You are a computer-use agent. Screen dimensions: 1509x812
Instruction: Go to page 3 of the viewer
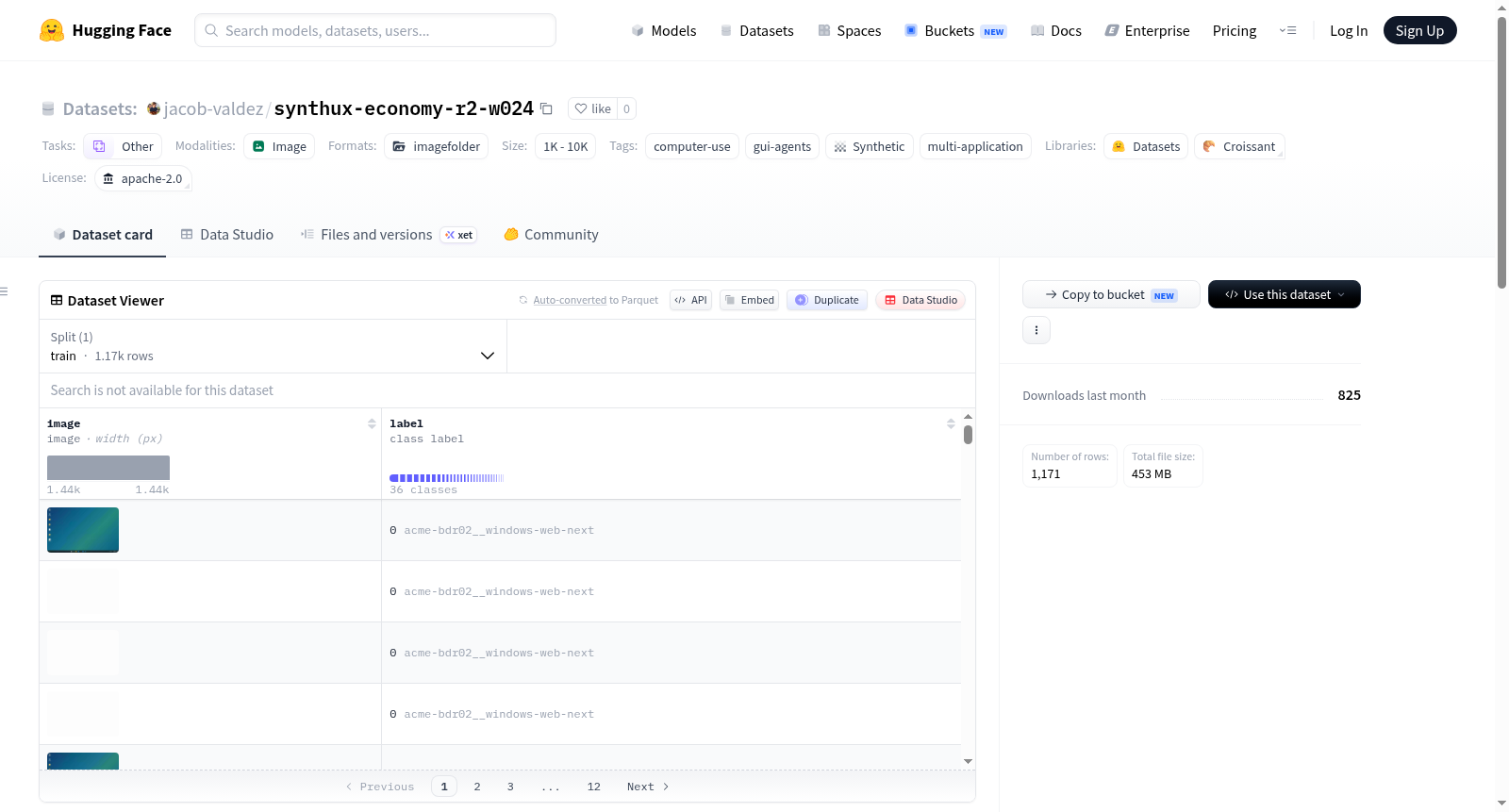(510, 787)
